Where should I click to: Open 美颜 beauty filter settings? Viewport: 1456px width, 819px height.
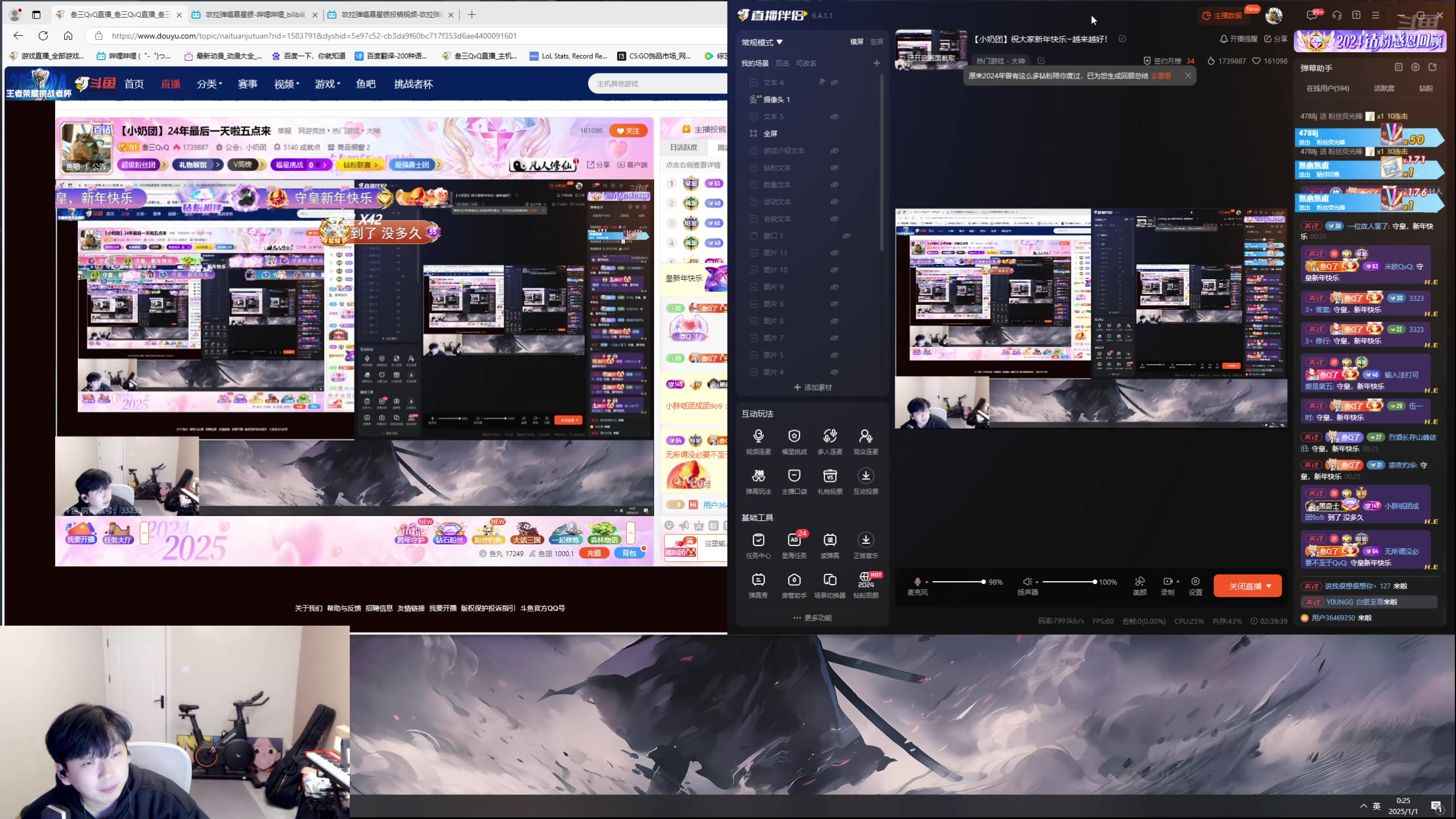(1140, 586)
